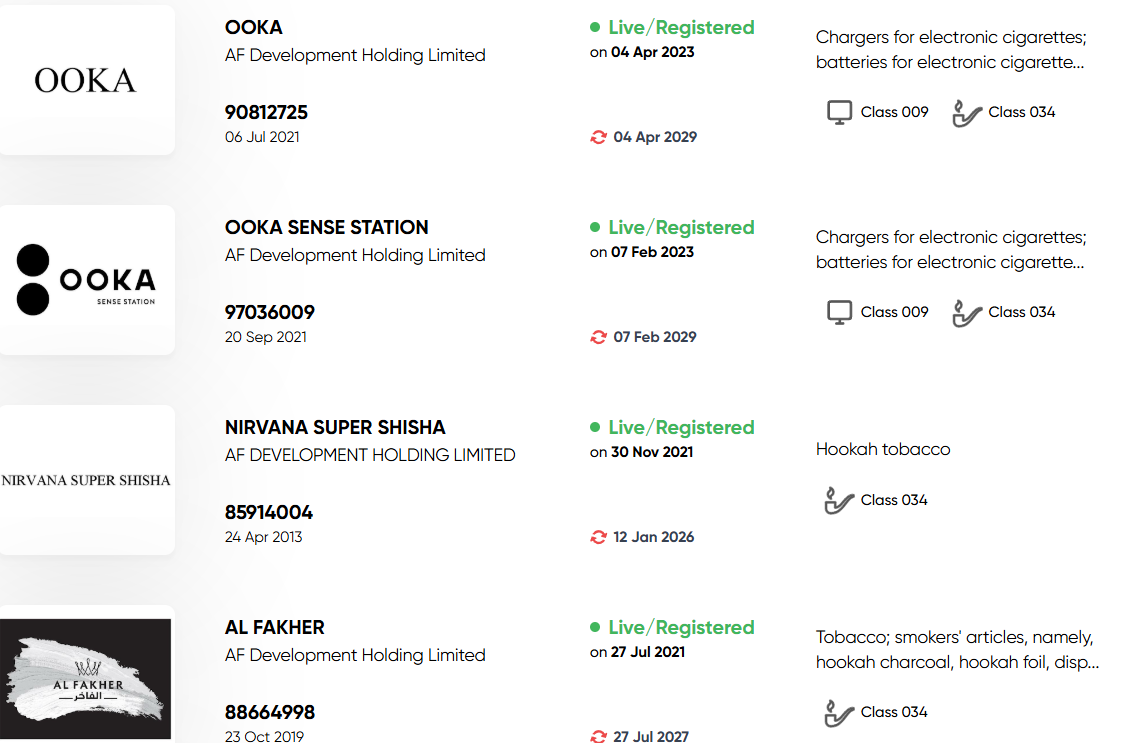This screenshot has height=743, width=1131.
Task: Click renewal icon next to 07 Feb 2029
Action: (x=598, y=337)
